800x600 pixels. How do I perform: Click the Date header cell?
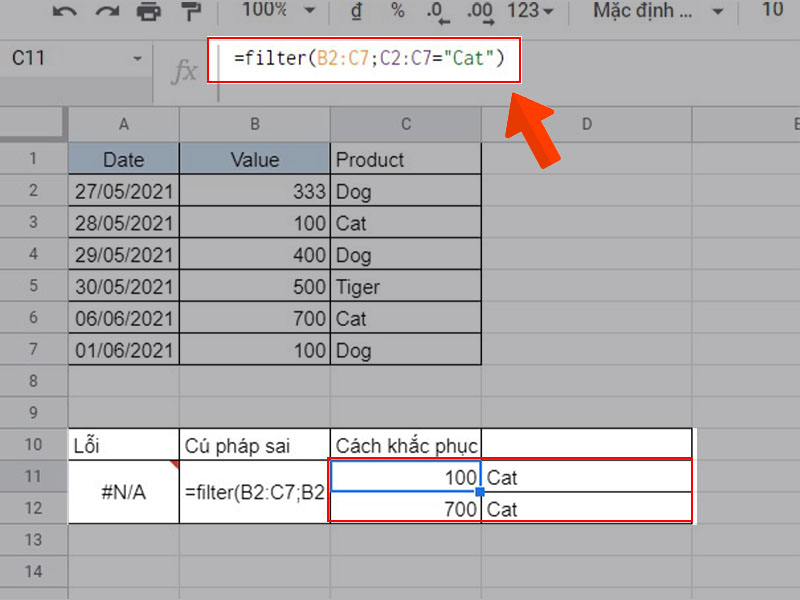click(x=123, y=159)
